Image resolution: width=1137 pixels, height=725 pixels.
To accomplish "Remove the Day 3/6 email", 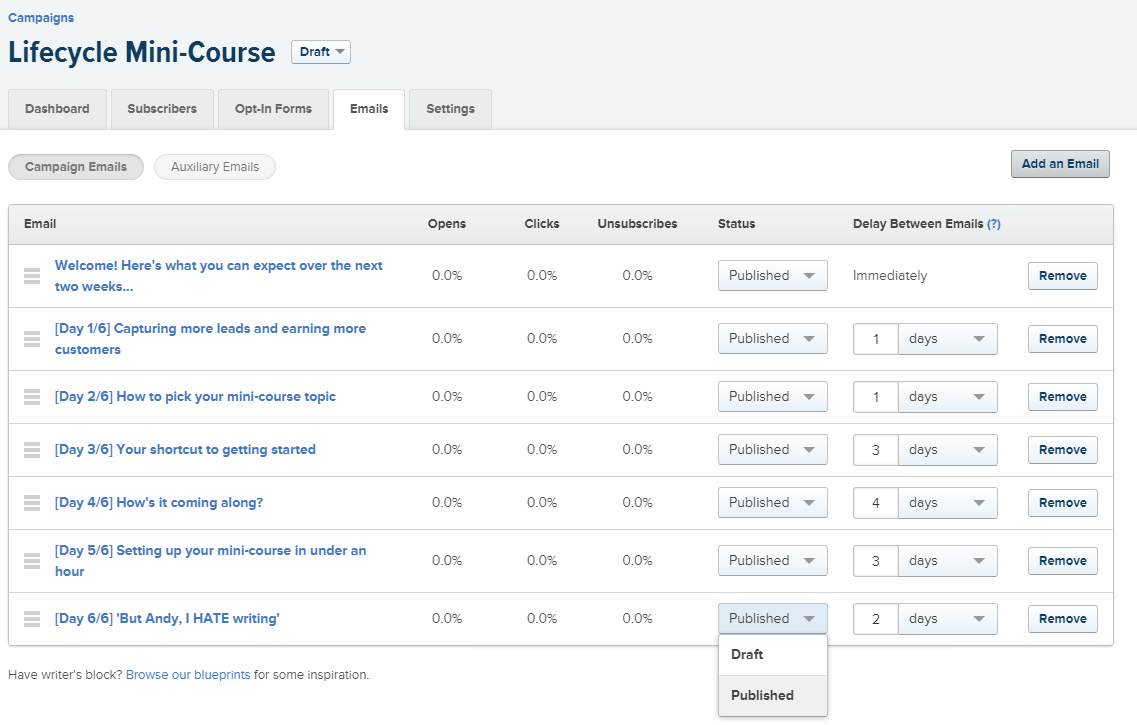I will pyautogui.click(x=1062, y=450).
